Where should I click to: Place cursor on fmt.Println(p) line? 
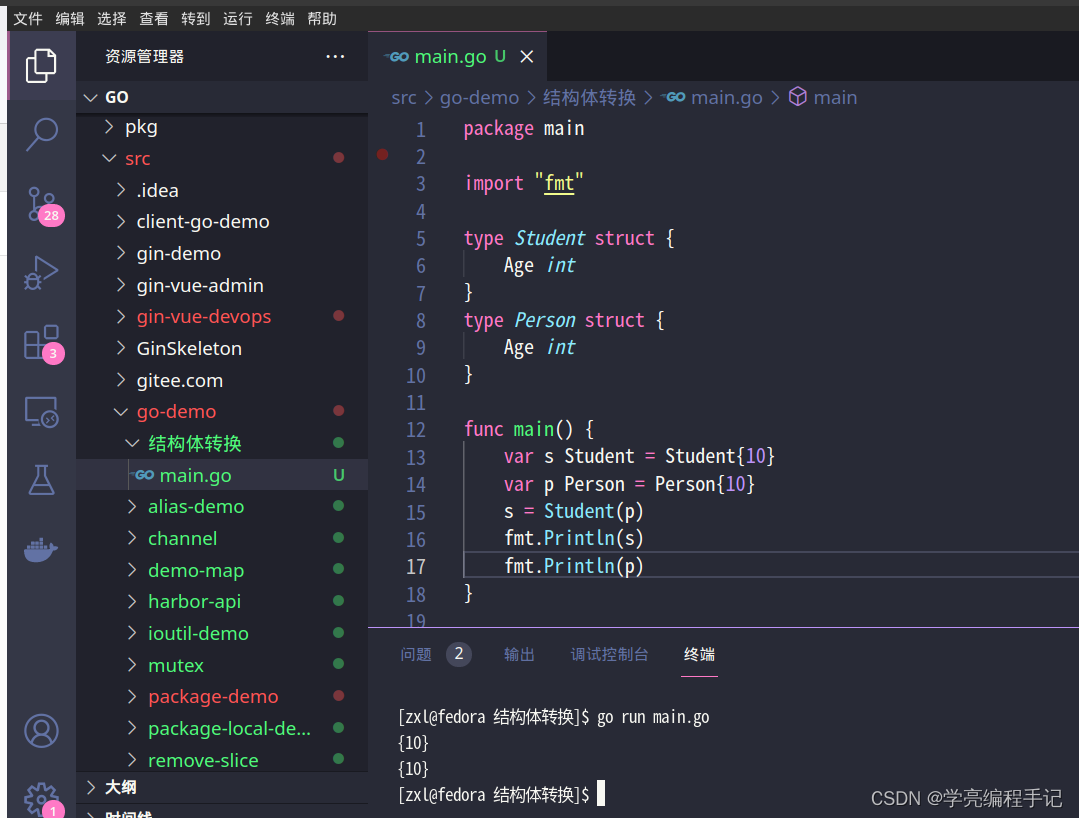click(573, 566)
